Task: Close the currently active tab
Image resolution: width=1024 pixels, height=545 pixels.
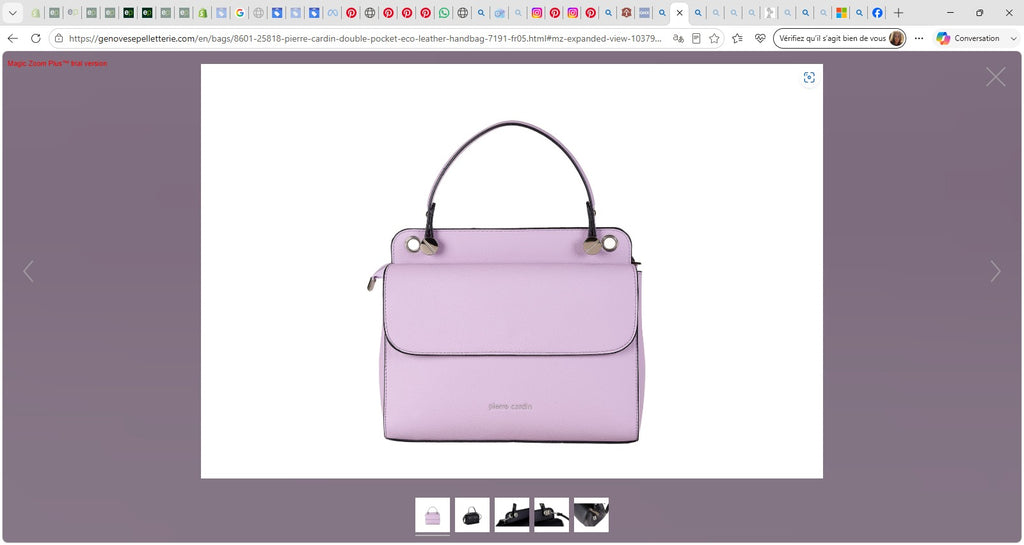Action: 679,12
